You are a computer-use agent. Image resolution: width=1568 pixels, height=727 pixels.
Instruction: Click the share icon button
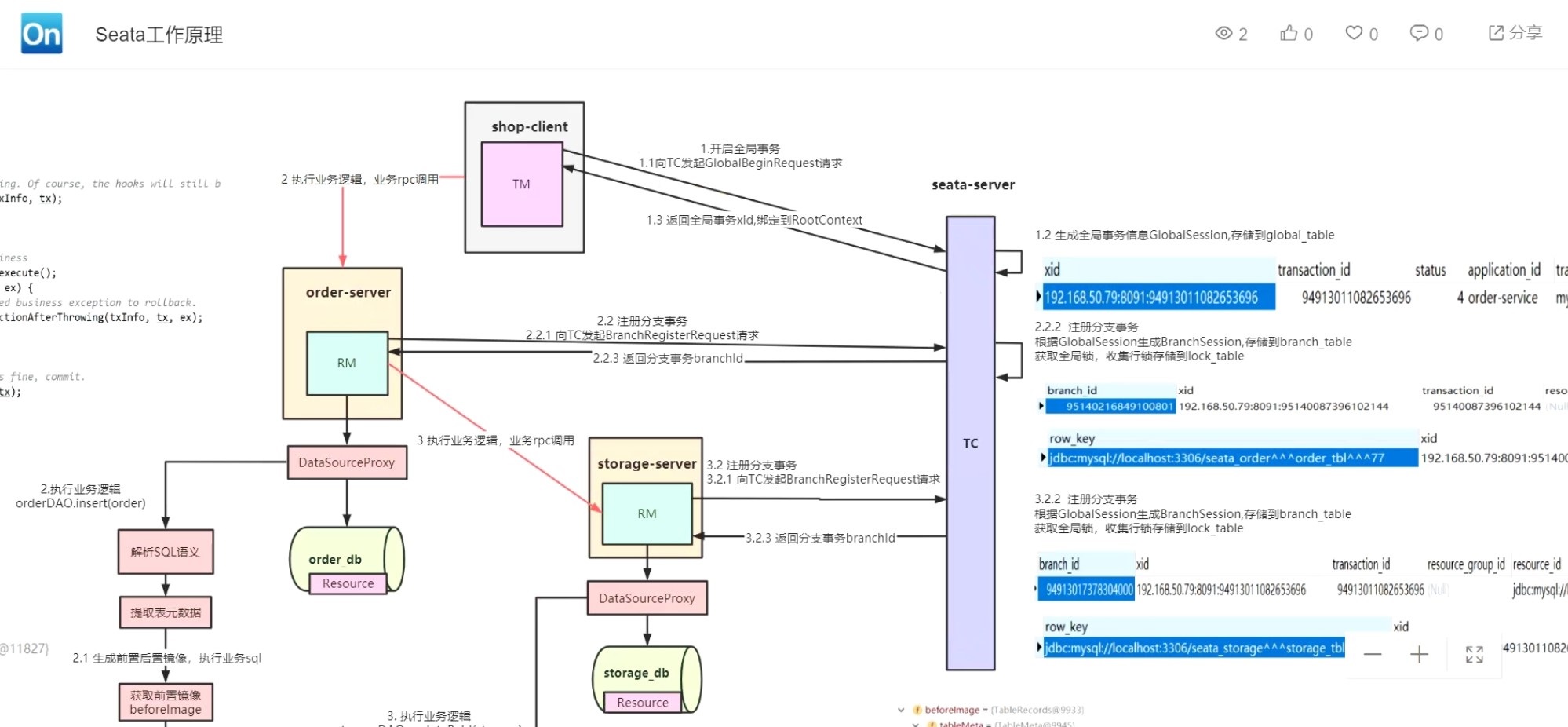click(x=1515, y=33)
